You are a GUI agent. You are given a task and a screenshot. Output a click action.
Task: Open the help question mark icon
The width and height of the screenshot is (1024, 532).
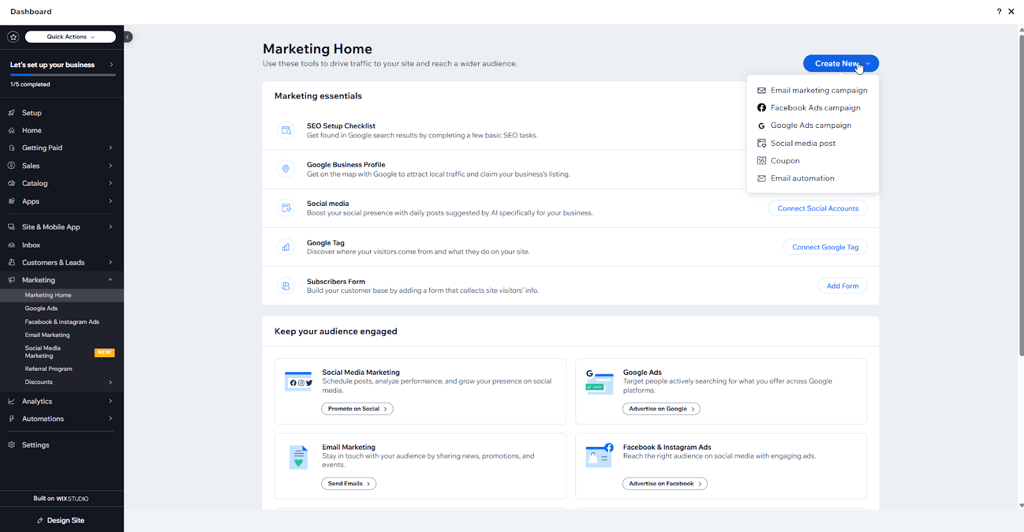[x=999, y=11]
